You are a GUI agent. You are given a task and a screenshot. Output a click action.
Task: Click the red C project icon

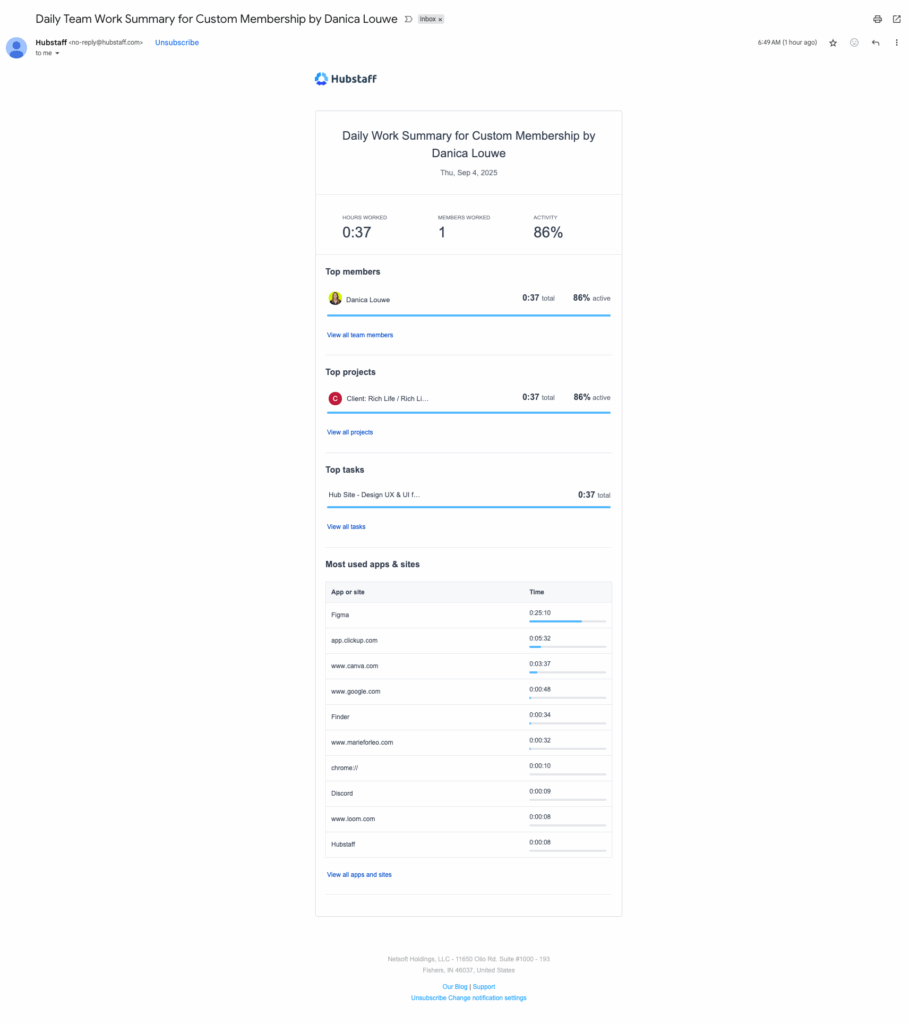click(x=335, y=398)
